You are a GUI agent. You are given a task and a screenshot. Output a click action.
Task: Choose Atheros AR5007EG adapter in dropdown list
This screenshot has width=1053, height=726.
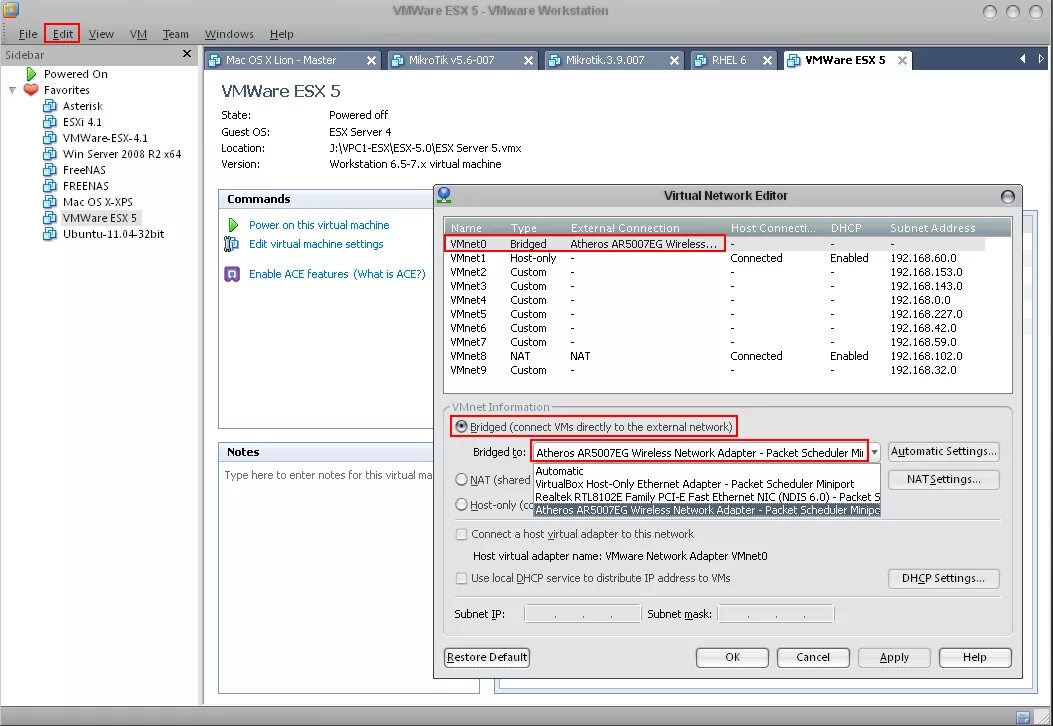click(x=706, y=510)
